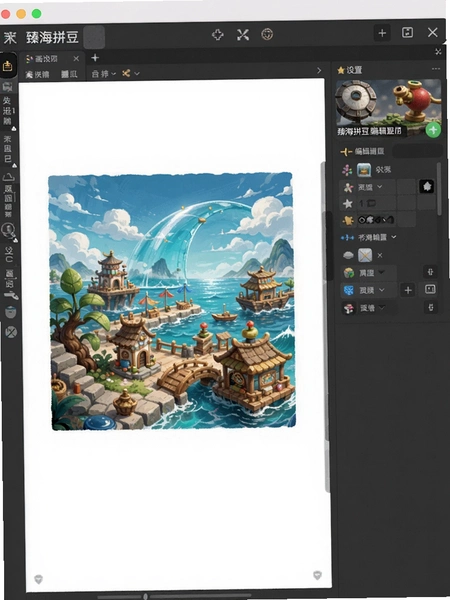Open the three-dot menu in settings panel

[436, 69]
